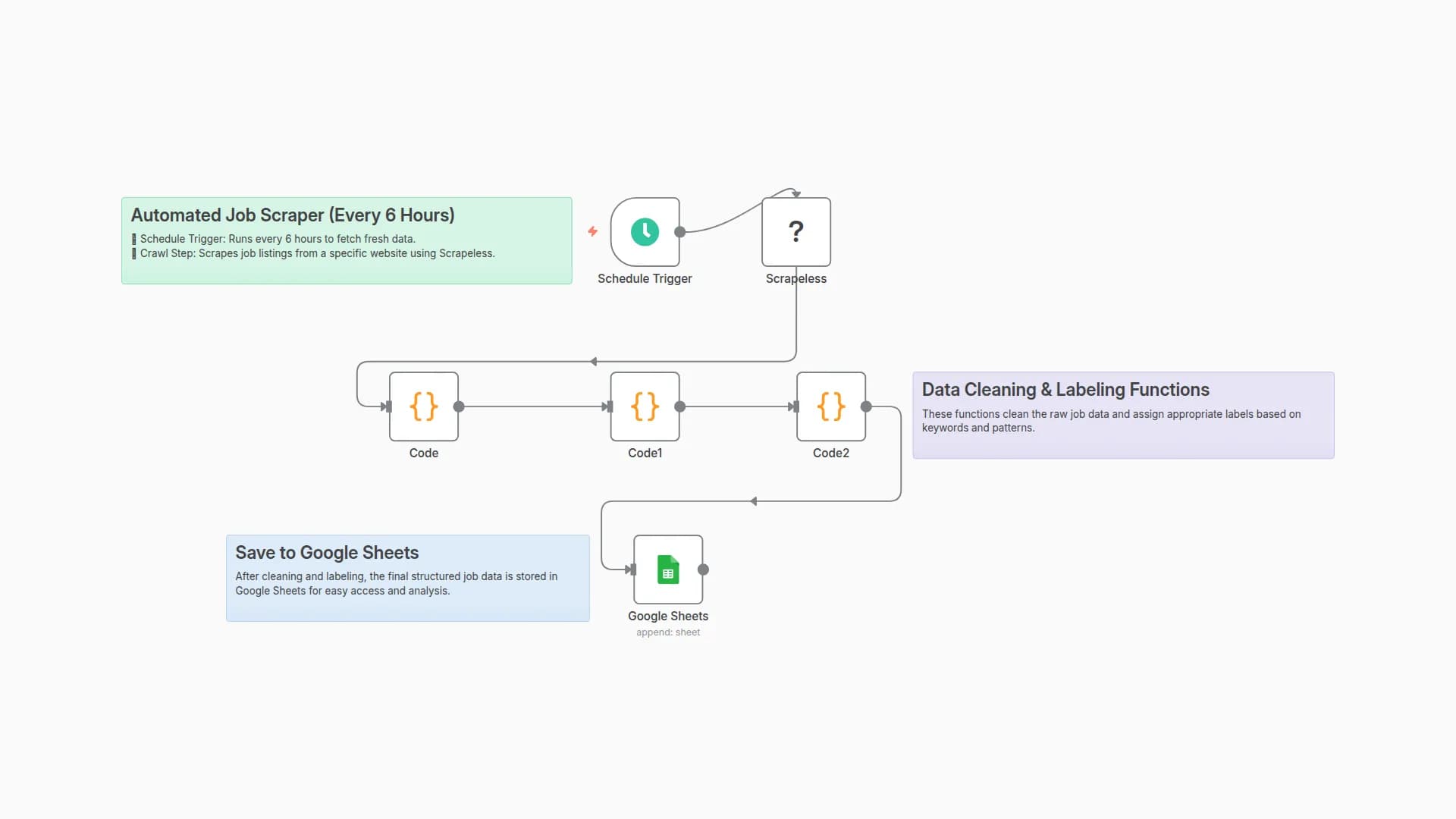
Task: Click the Code node output connector
Action: pos(459,406)
